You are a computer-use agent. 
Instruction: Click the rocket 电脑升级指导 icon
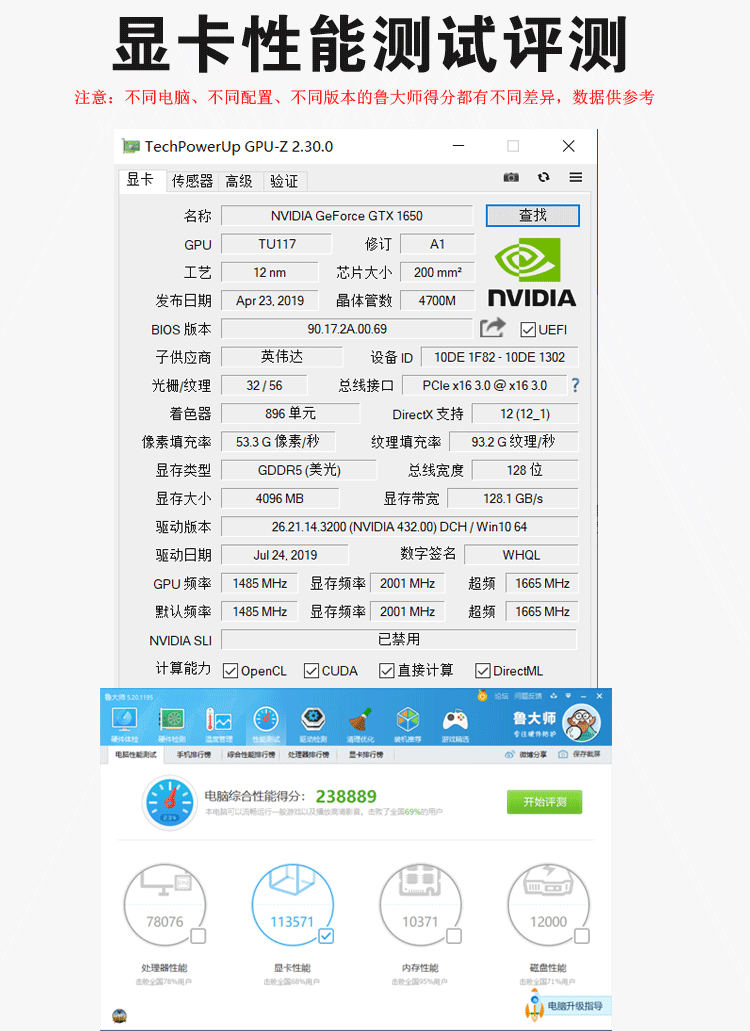click(534, 1005)
